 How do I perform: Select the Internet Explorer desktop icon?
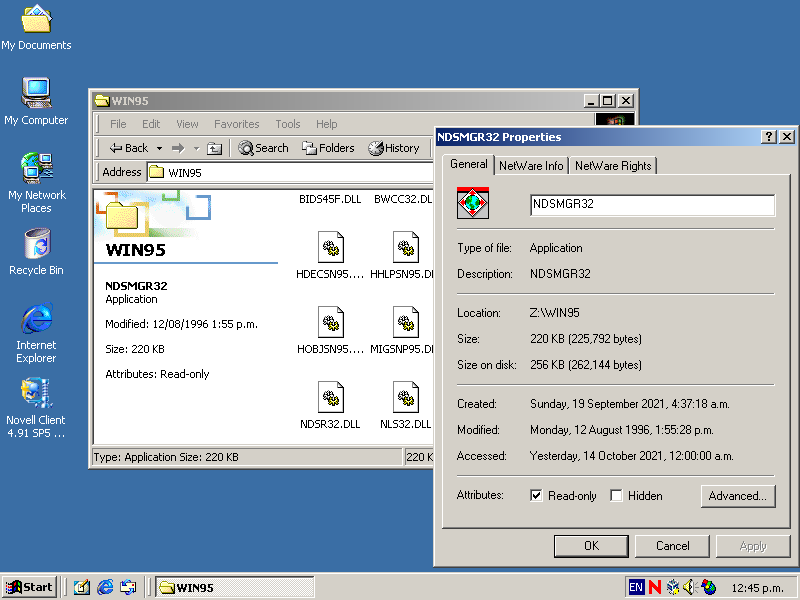[36, 333]
